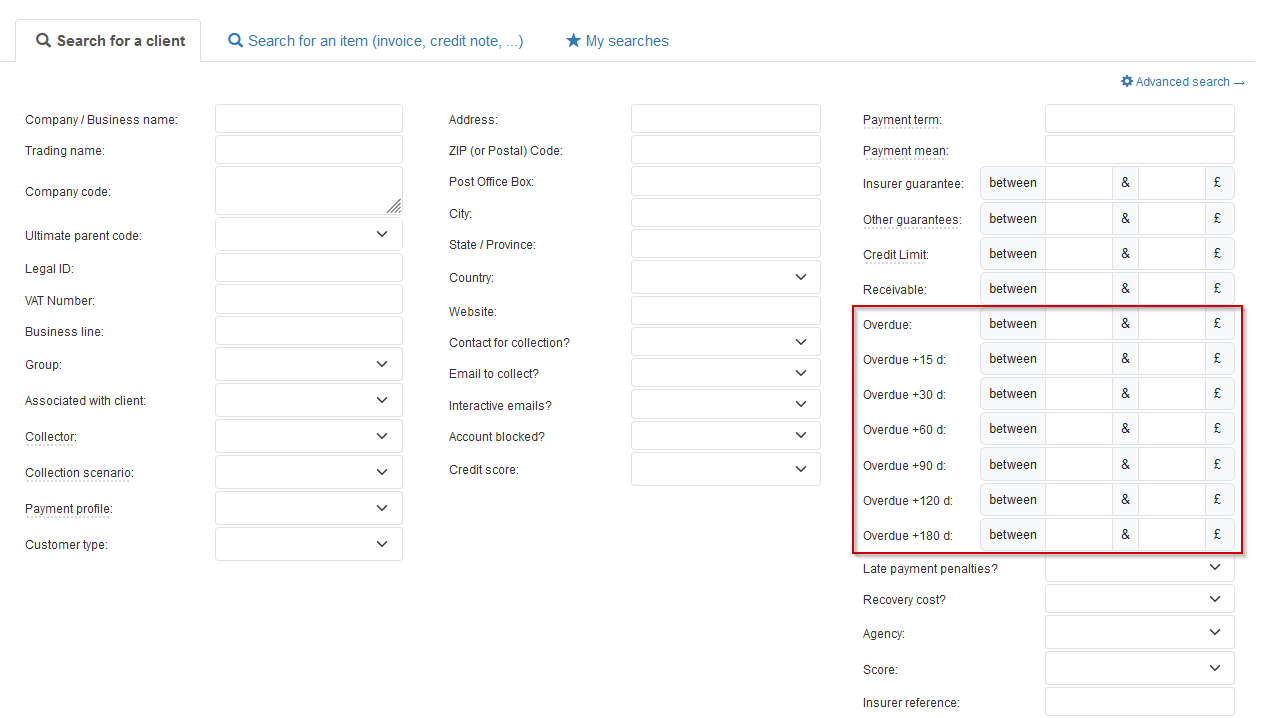The height and width of the screenshot is (718, 1270).
Task: Click the Credit Limit maximum amount field
Action: (1171, 254)
